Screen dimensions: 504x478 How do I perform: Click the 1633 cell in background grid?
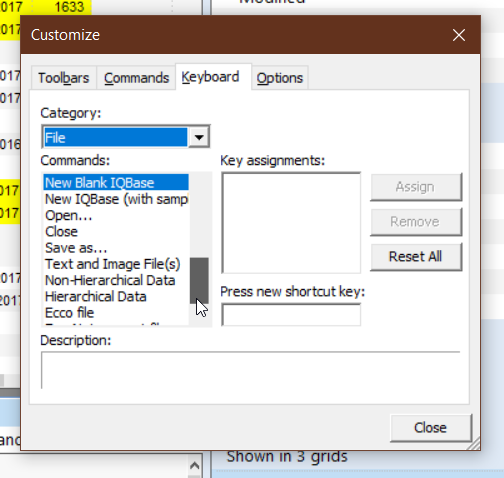point(63,7)
